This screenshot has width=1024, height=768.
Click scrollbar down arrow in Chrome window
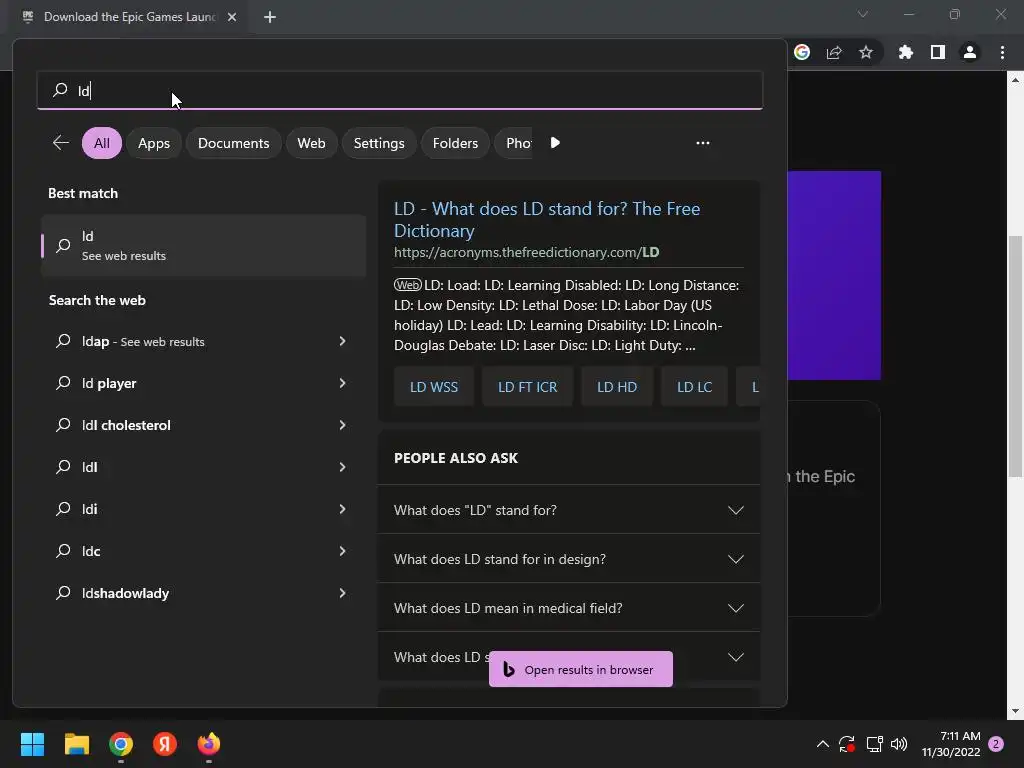tap(1015, 711)
